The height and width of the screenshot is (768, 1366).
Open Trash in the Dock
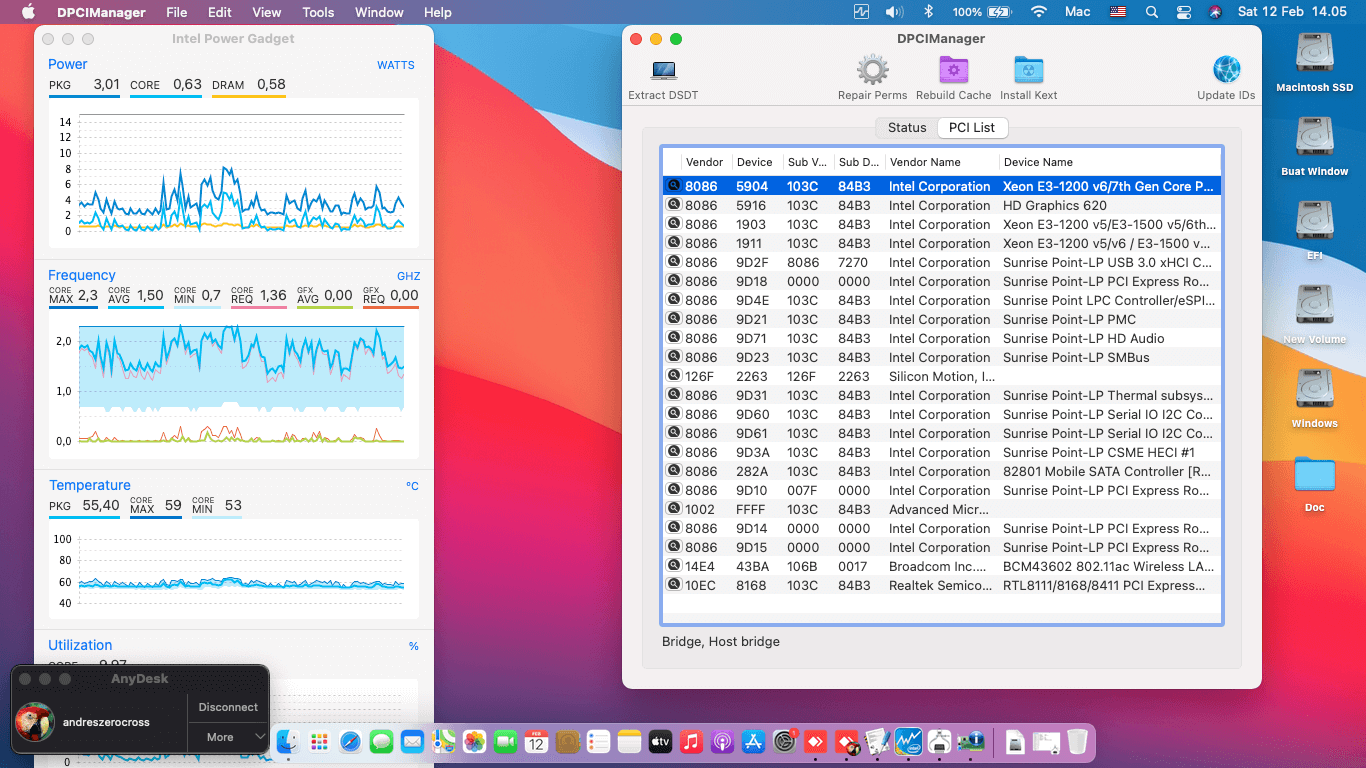1076,742
